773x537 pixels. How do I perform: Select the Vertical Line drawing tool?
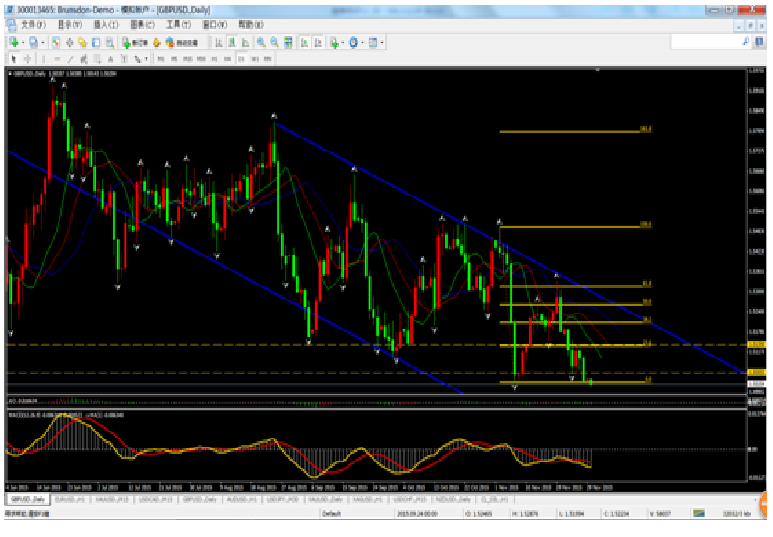click(x=43, y=59)
